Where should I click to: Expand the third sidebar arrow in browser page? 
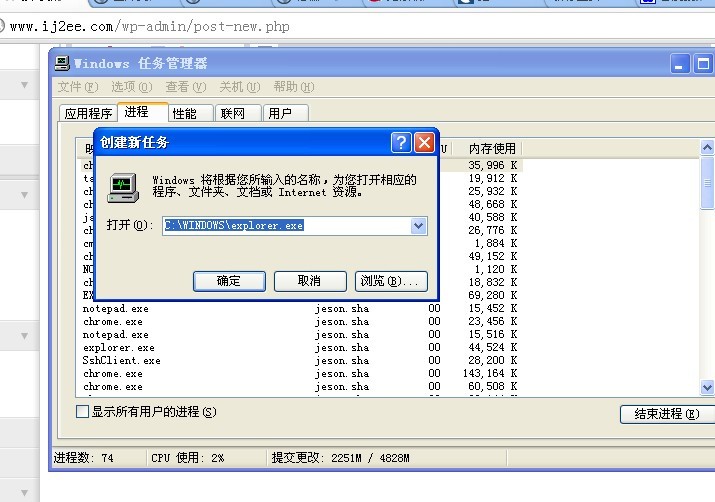(25, 336)
